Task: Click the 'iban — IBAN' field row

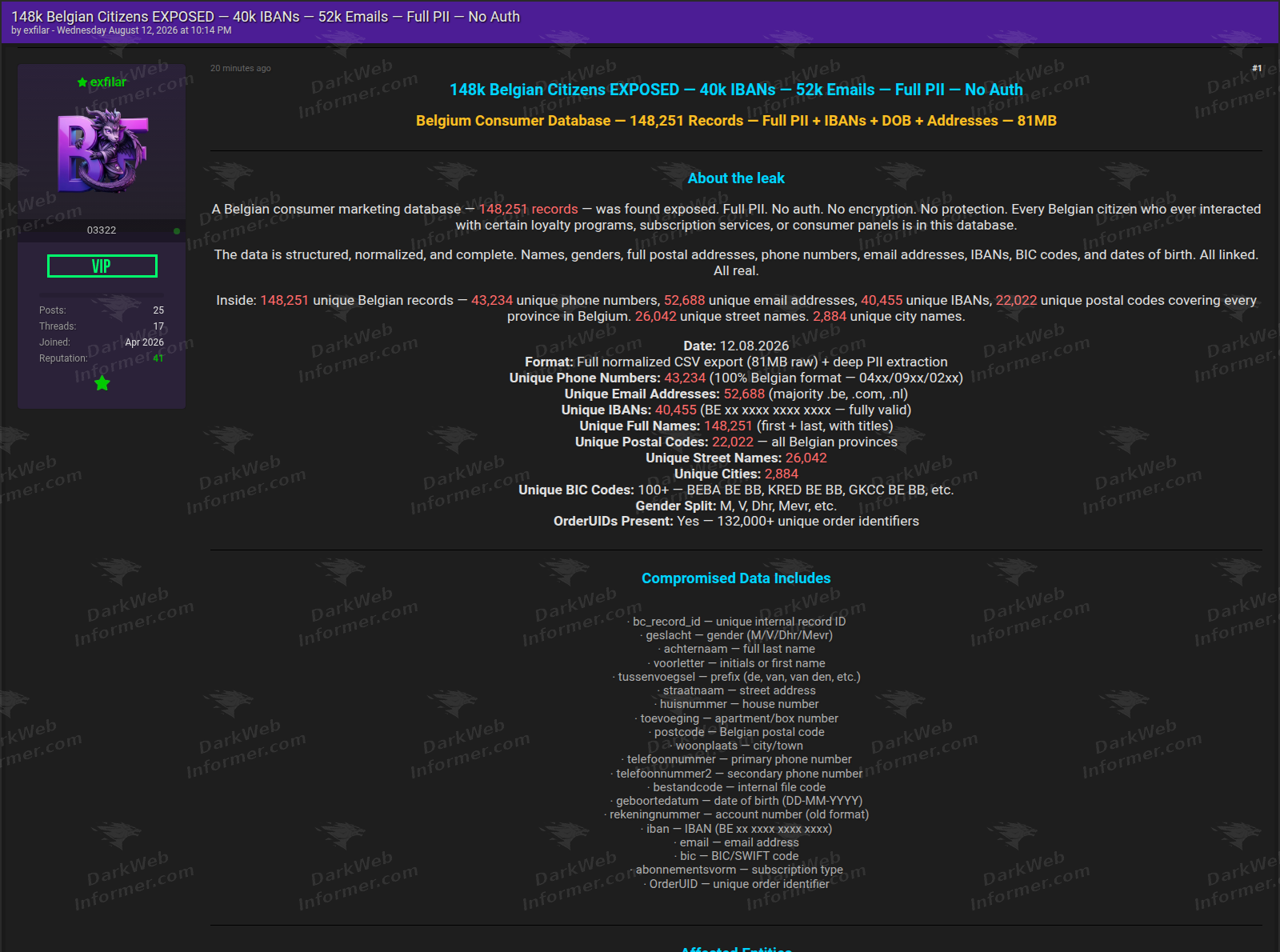Action: coord(736,829)
